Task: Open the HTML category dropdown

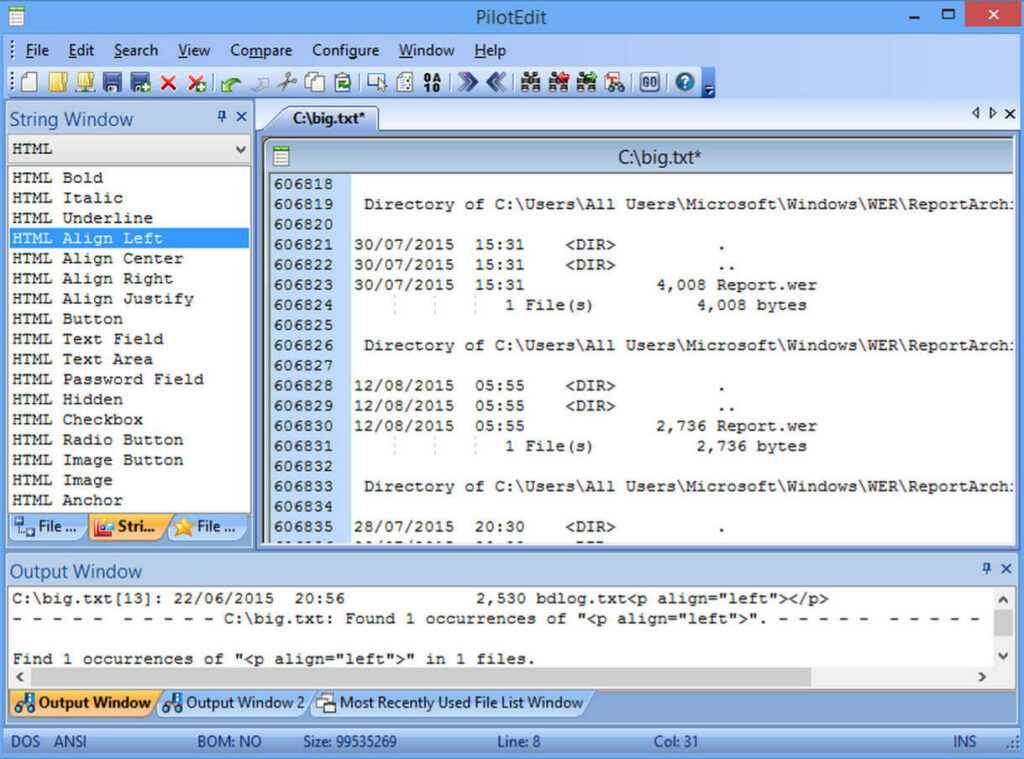Action: (240, 148)
